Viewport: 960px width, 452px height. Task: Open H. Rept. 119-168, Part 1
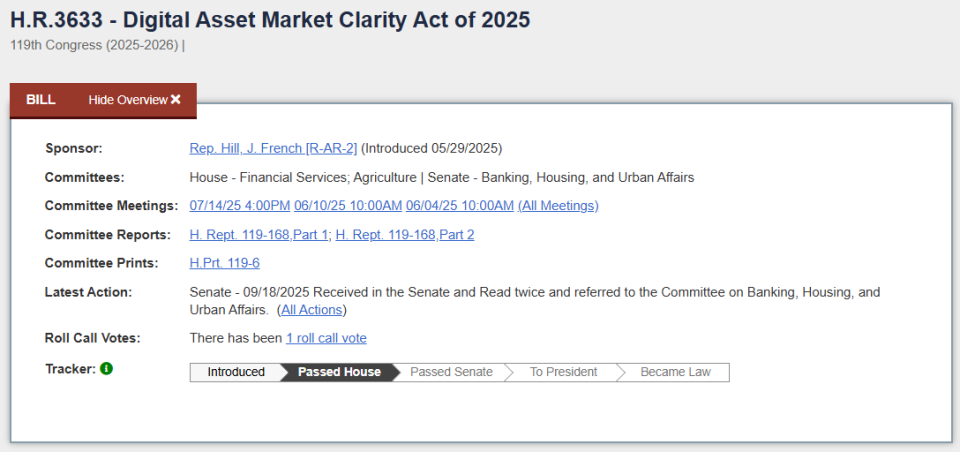pyautogui.click(x=259, y=235)
